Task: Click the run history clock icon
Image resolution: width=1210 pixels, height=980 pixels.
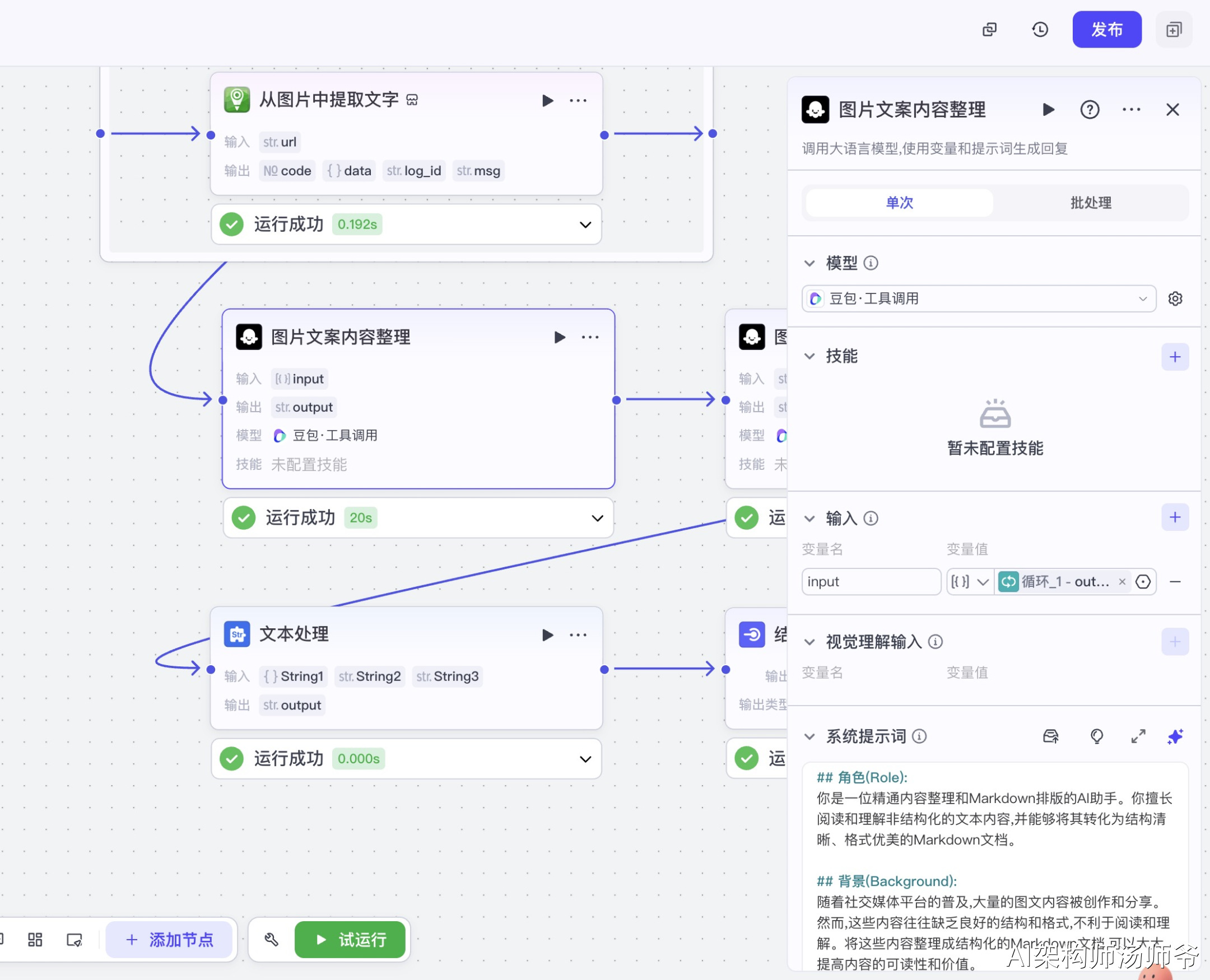Action: [1040, 29]
